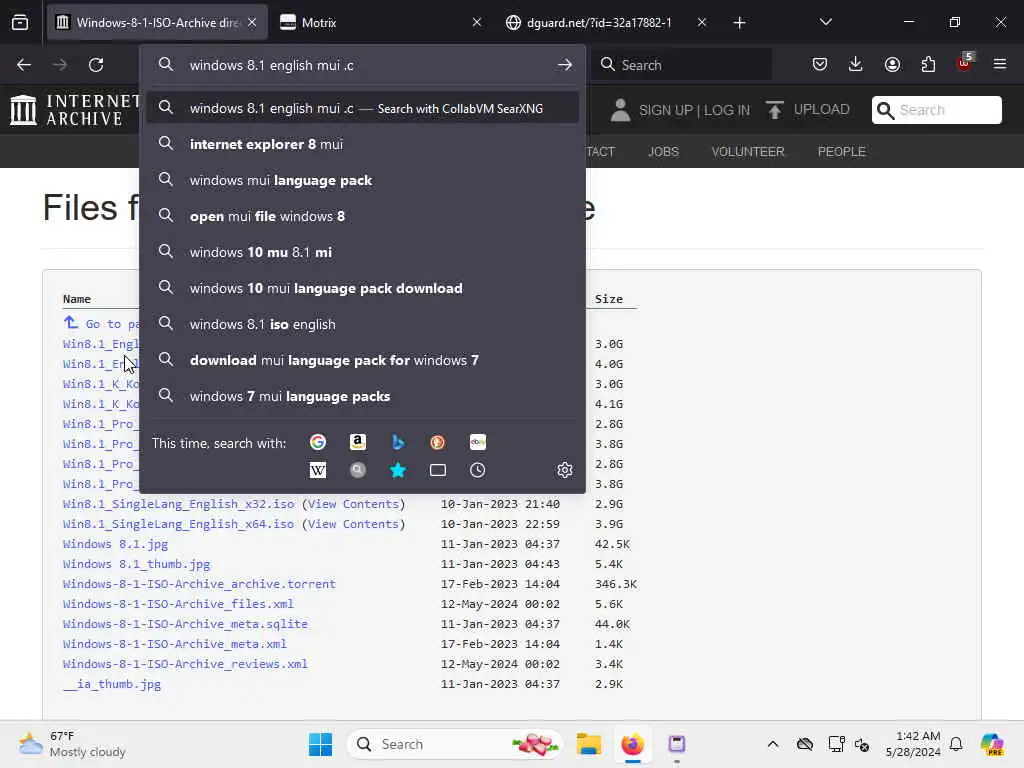This screenshot has width=1024, height=768.
Task: Open the Extensions puzzle icon
Action: click(x=928, y=64)
